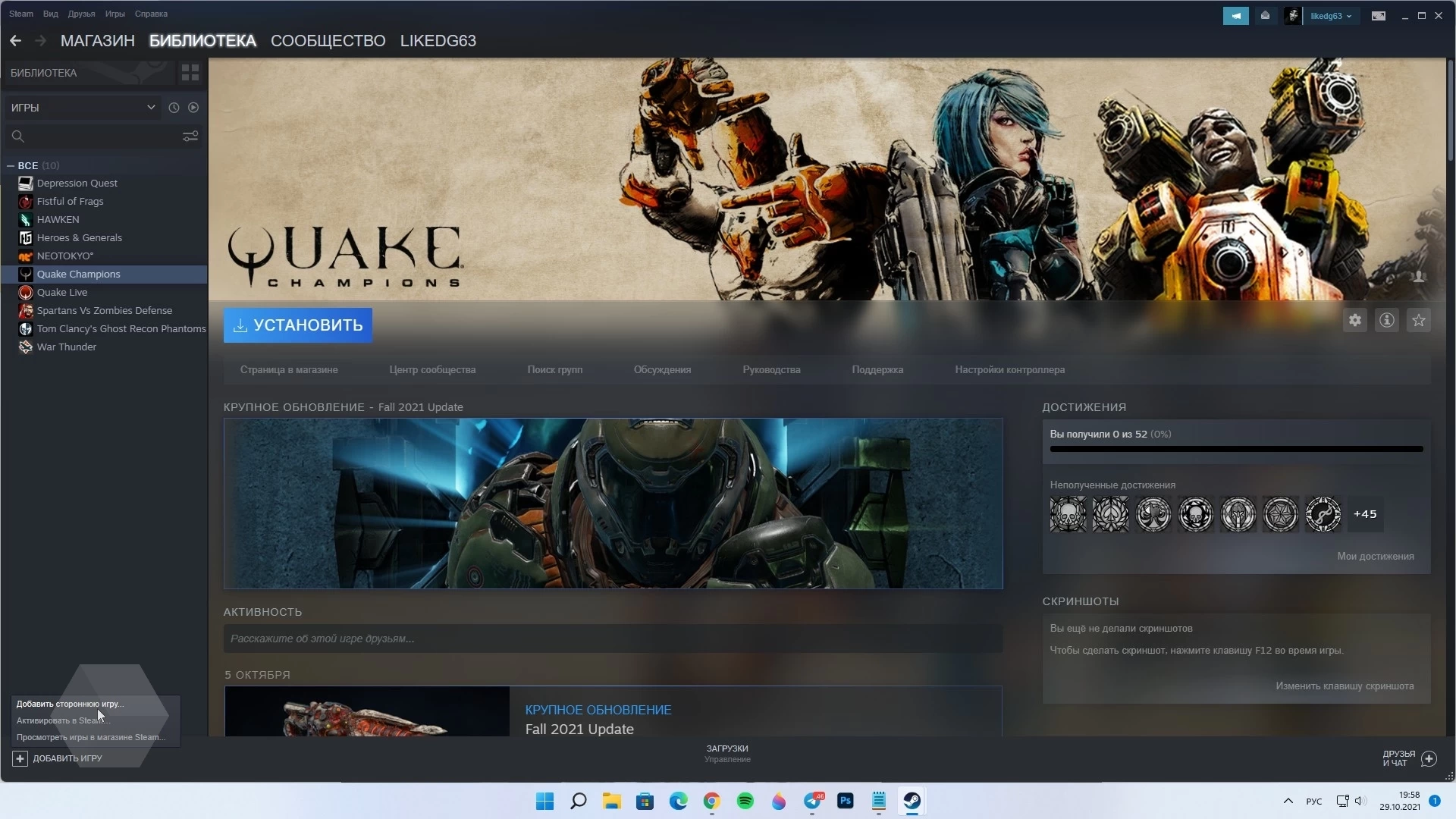Open LIKEDG63 profile tab
This screenshot has height=819, width=1456.
point(438,41)
